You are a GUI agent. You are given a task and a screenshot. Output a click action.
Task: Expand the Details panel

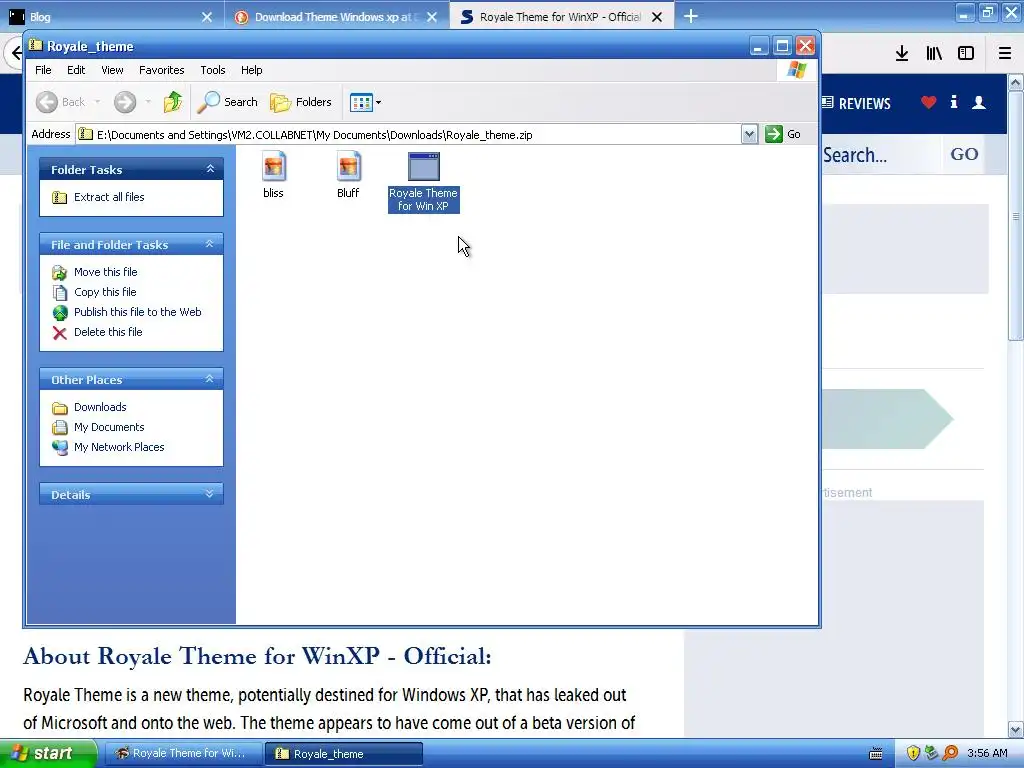pos(210,494)
